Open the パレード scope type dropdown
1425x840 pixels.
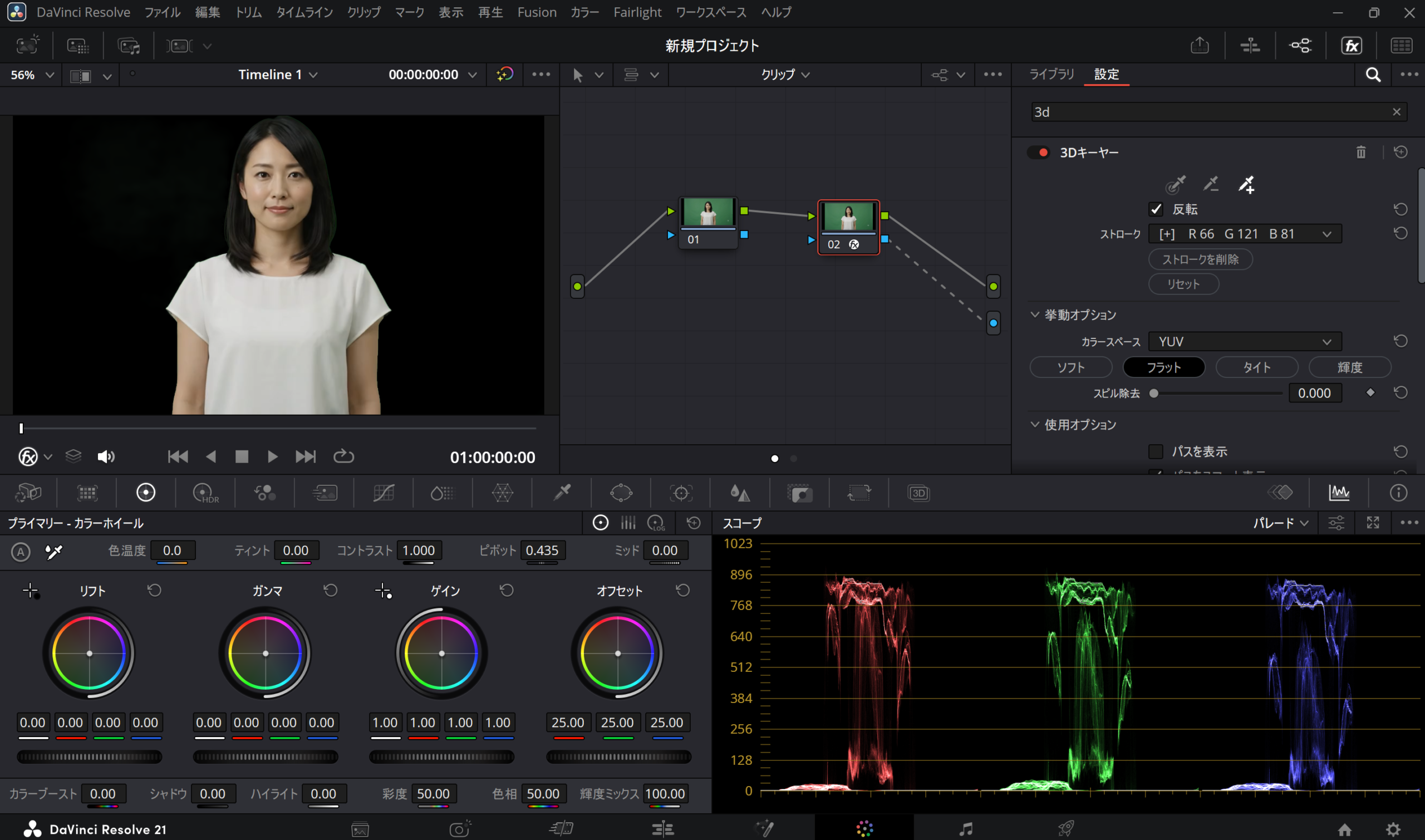1280,523
